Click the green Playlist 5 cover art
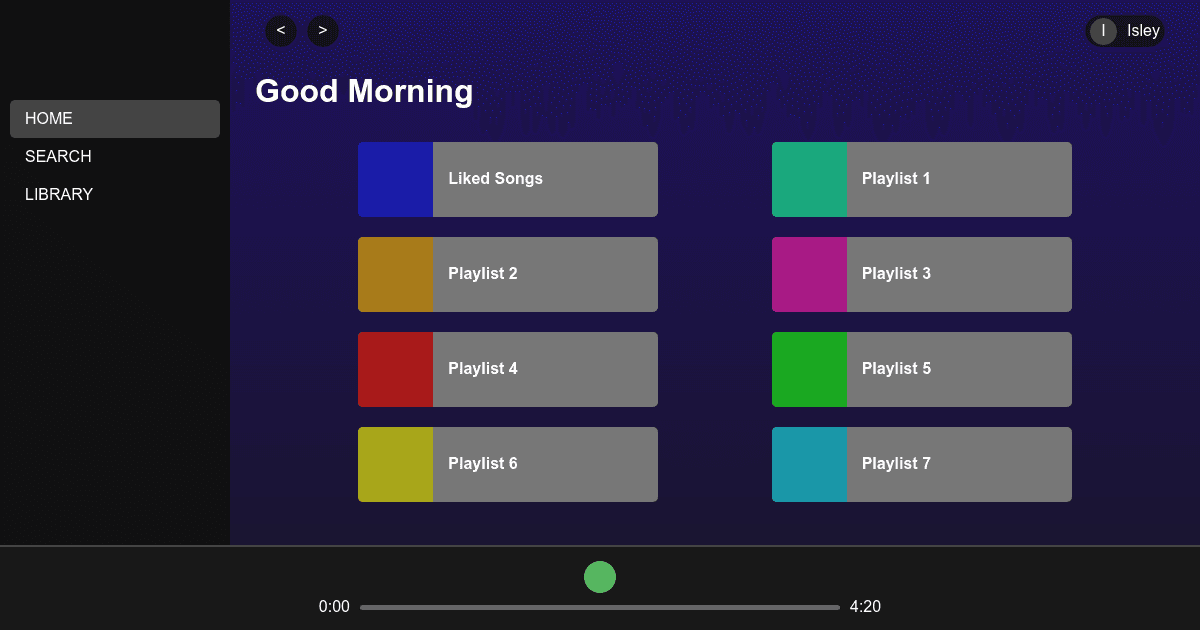The width and height of the screenshot is (1200, 630). 810,369
